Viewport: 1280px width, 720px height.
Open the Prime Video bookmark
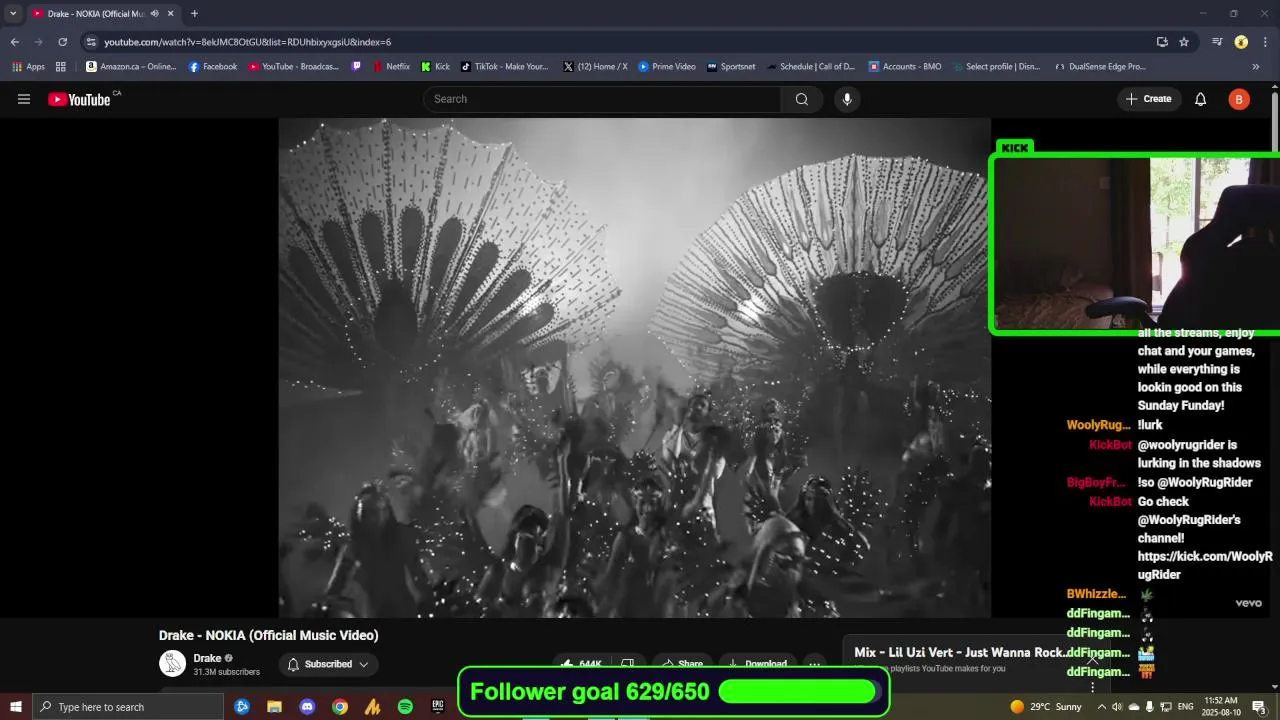point(667,67)
